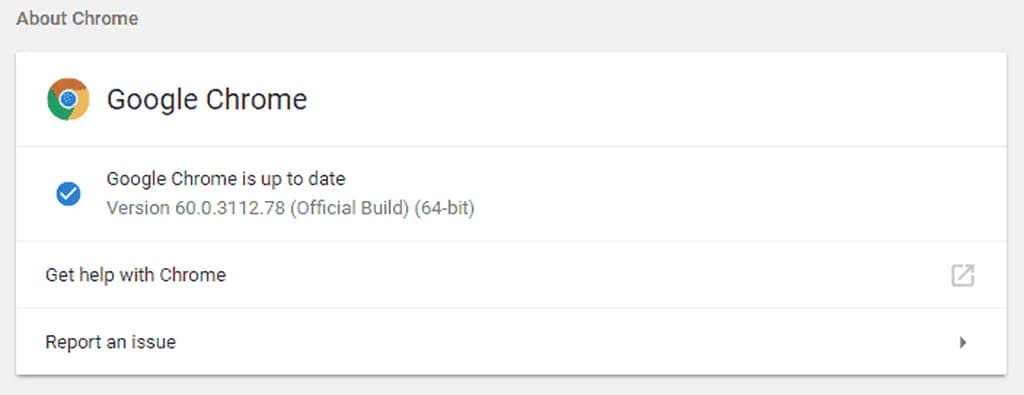Click the Google Chrome title text

(207, 100)
